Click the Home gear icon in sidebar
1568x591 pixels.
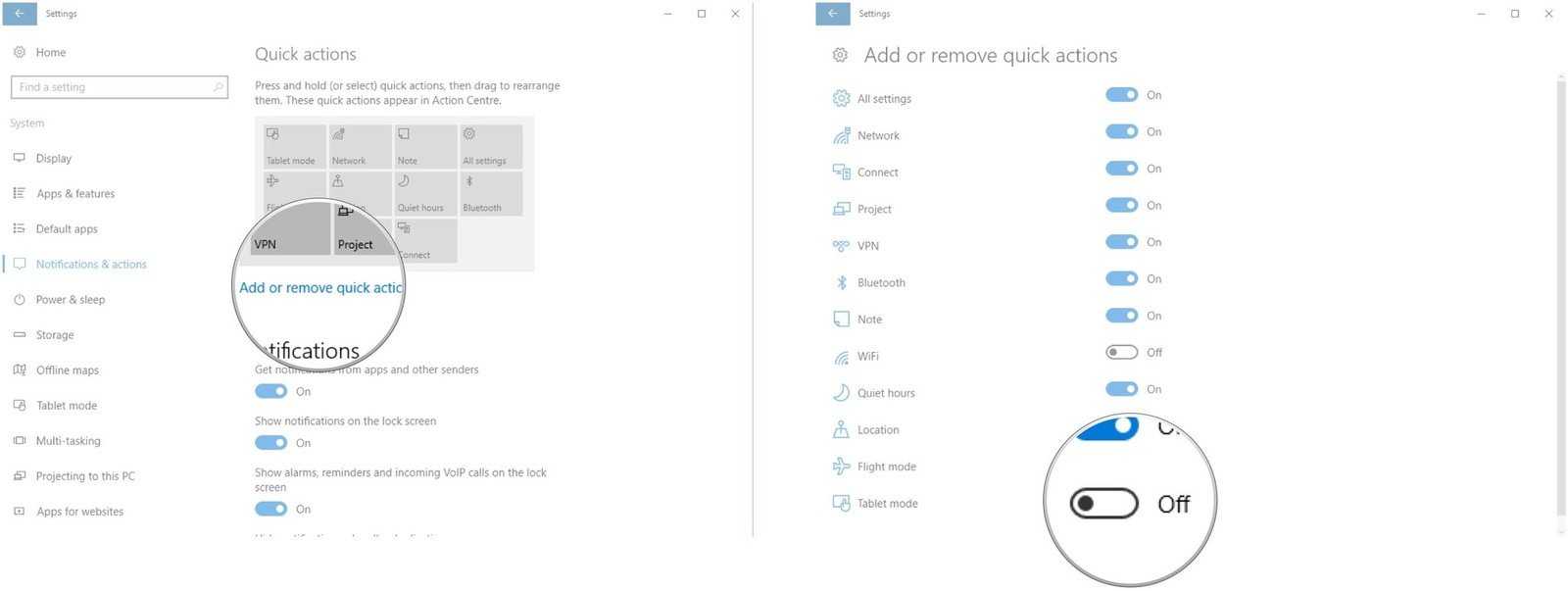click(20, 53)
